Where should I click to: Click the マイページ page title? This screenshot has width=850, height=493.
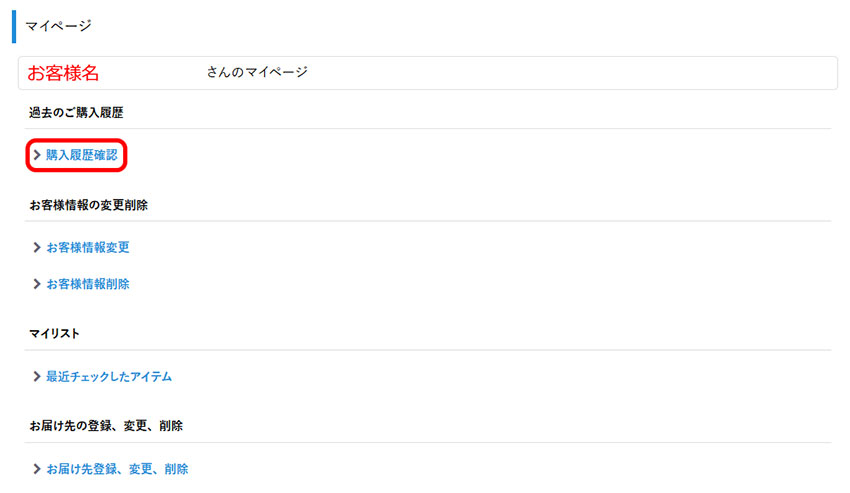point(58,26)
